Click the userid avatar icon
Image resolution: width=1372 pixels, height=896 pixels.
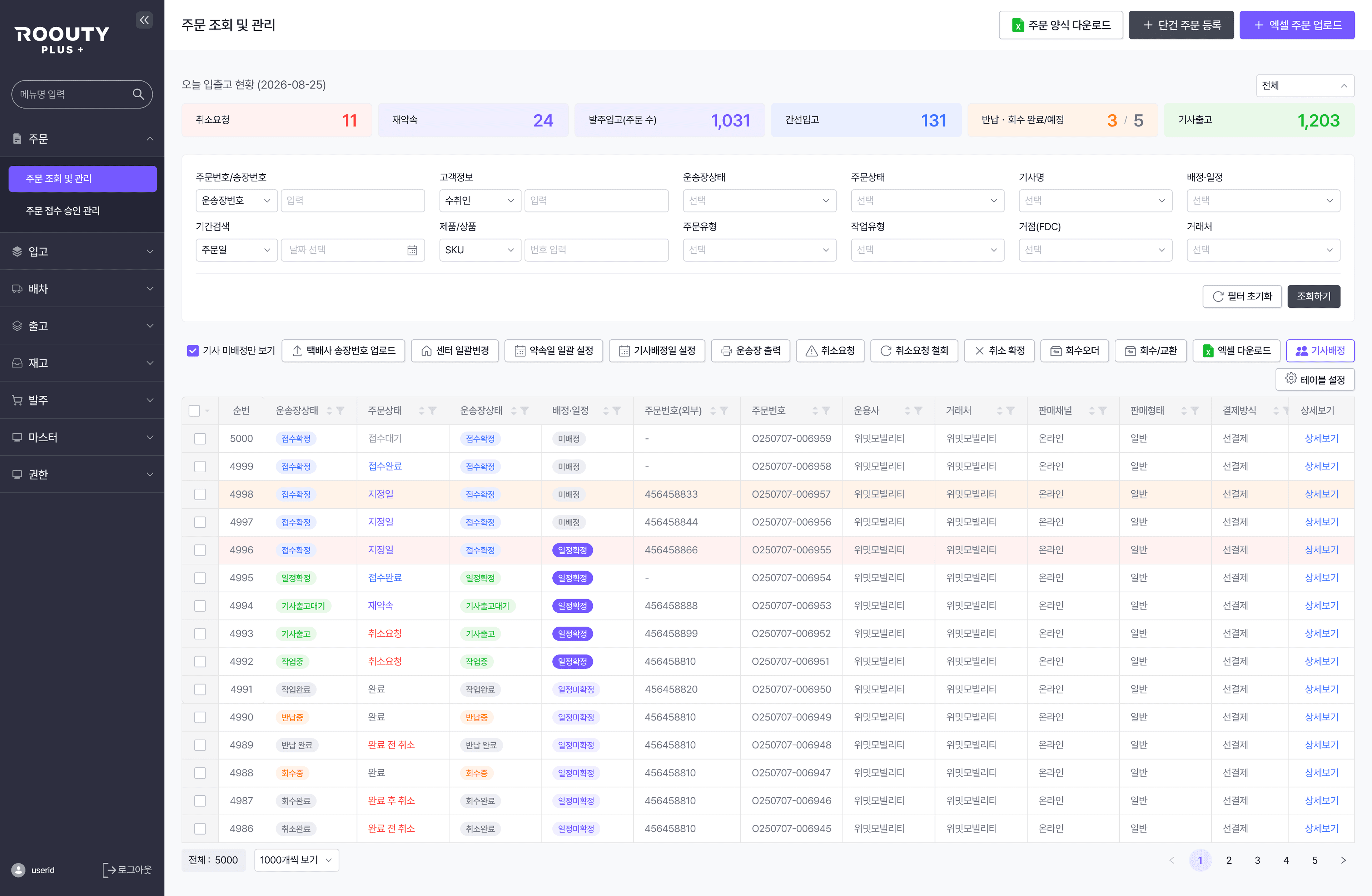19,870
